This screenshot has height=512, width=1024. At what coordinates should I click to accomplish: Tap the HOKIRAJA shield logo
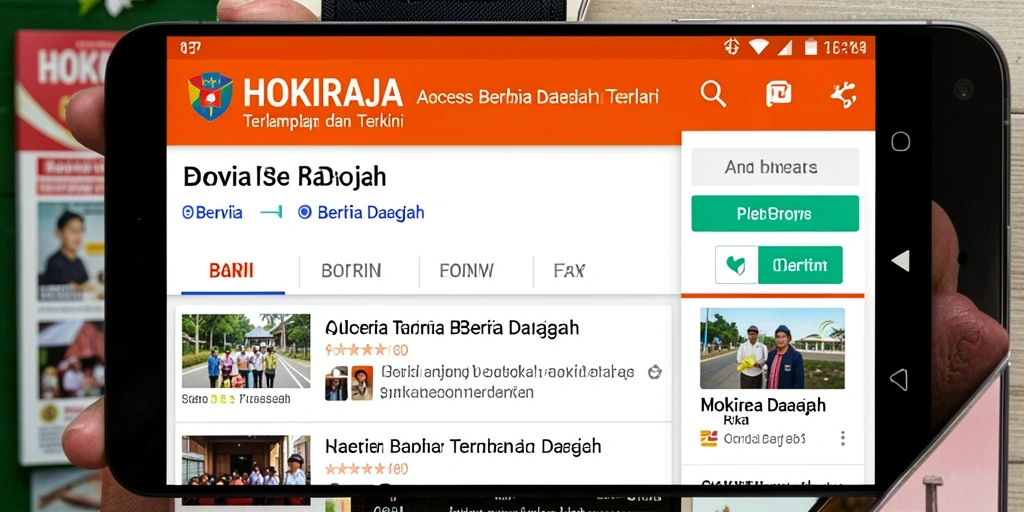point(210,96)
